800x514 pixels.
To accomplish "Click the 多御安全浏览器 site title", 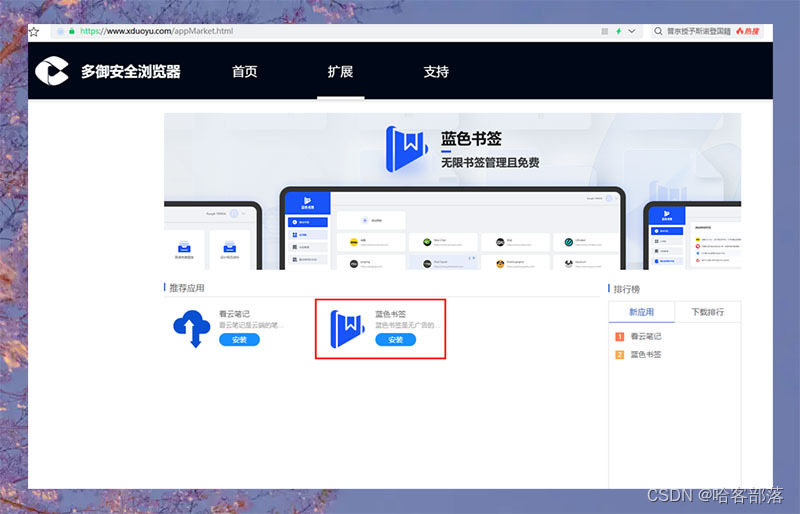I will 131,71.
